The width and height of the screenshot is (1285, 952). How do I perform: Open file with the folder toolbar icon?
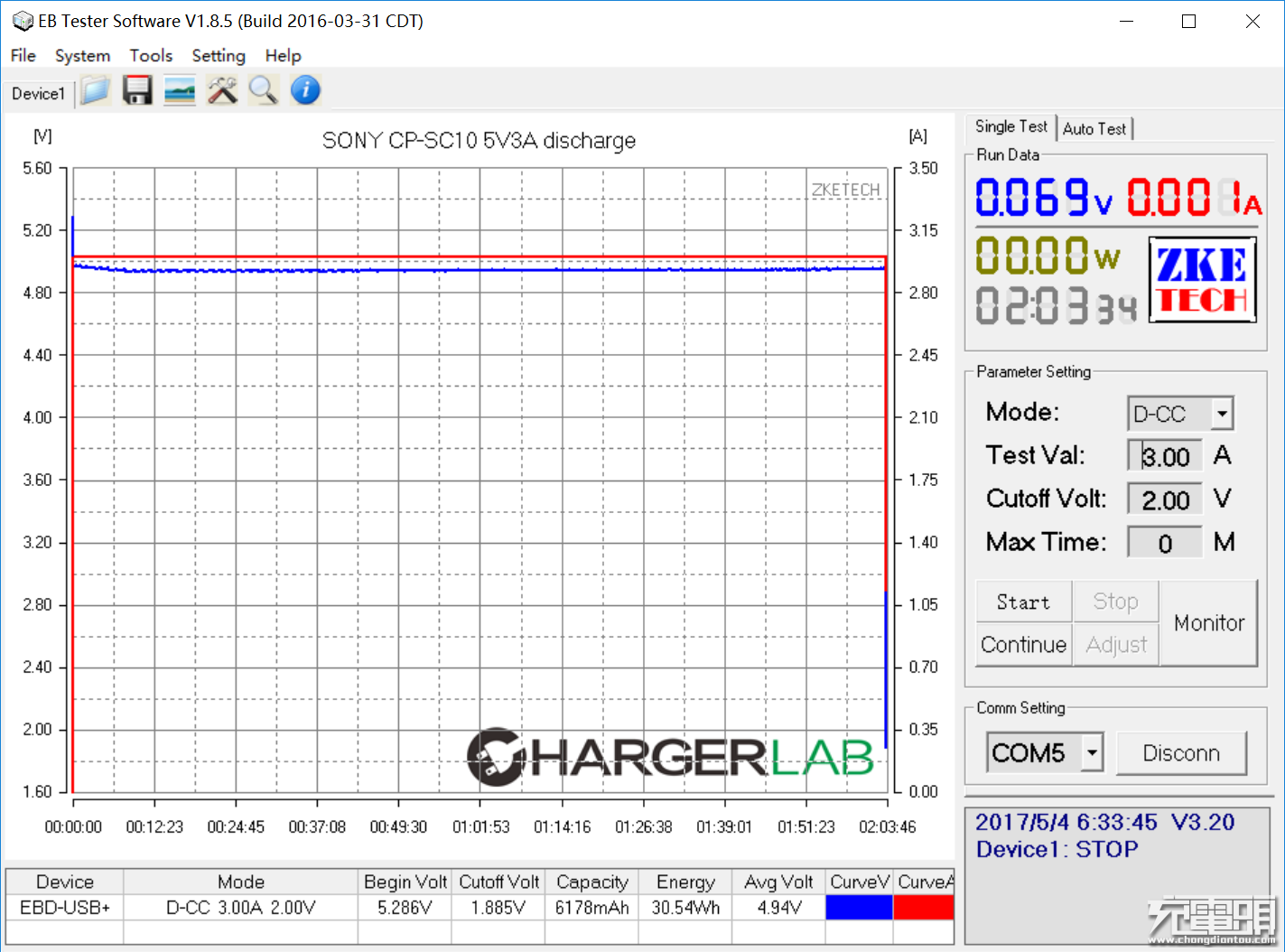[95, 90]
